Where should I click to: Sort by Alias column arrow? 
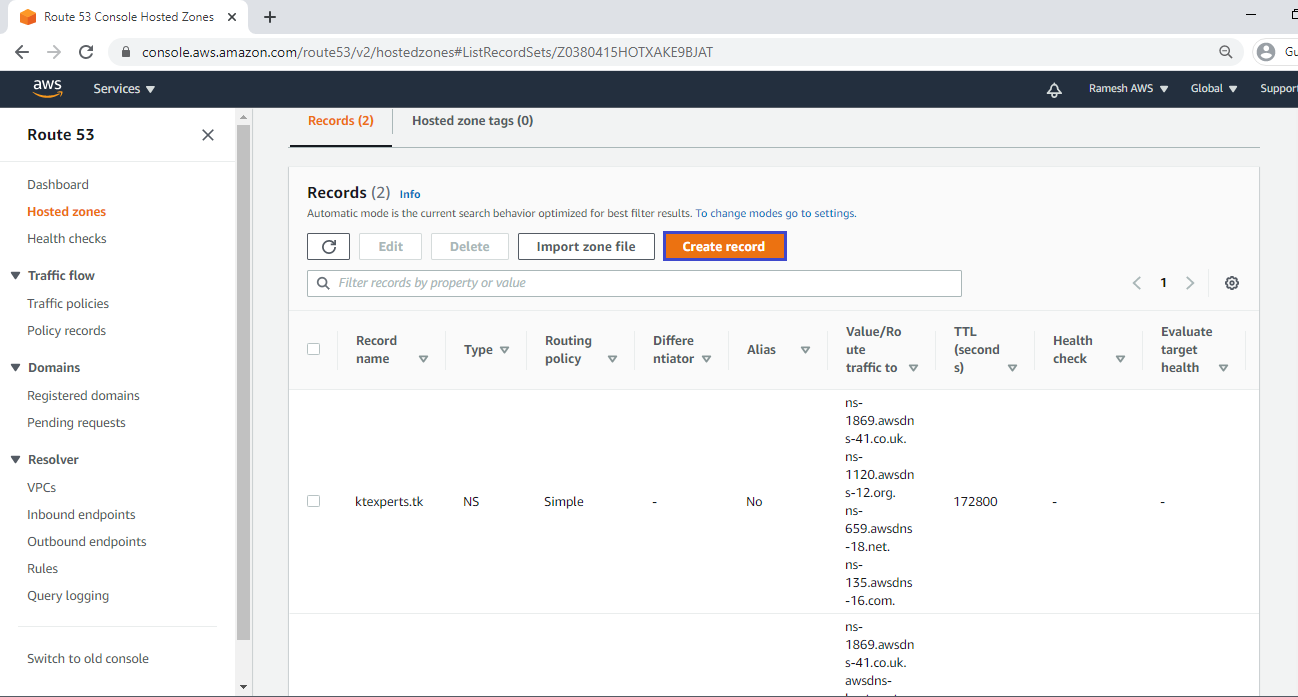[x=805, y=350]
